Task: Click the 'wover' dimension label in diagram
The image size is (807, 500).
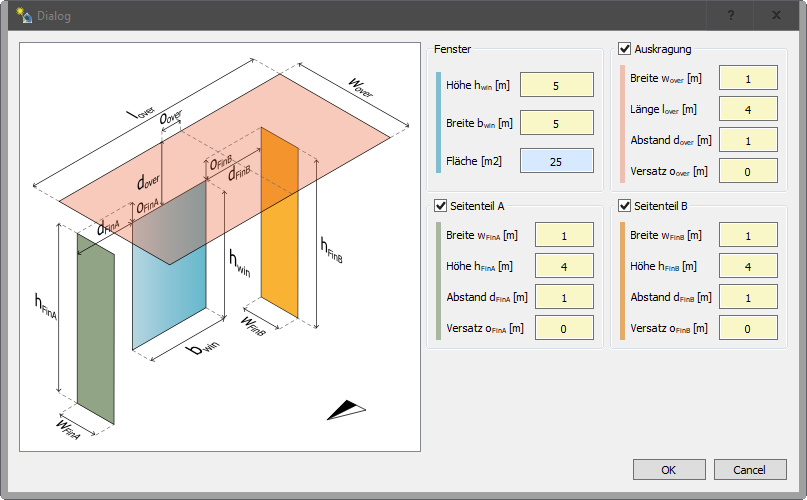Action: [x=361, y=87]
